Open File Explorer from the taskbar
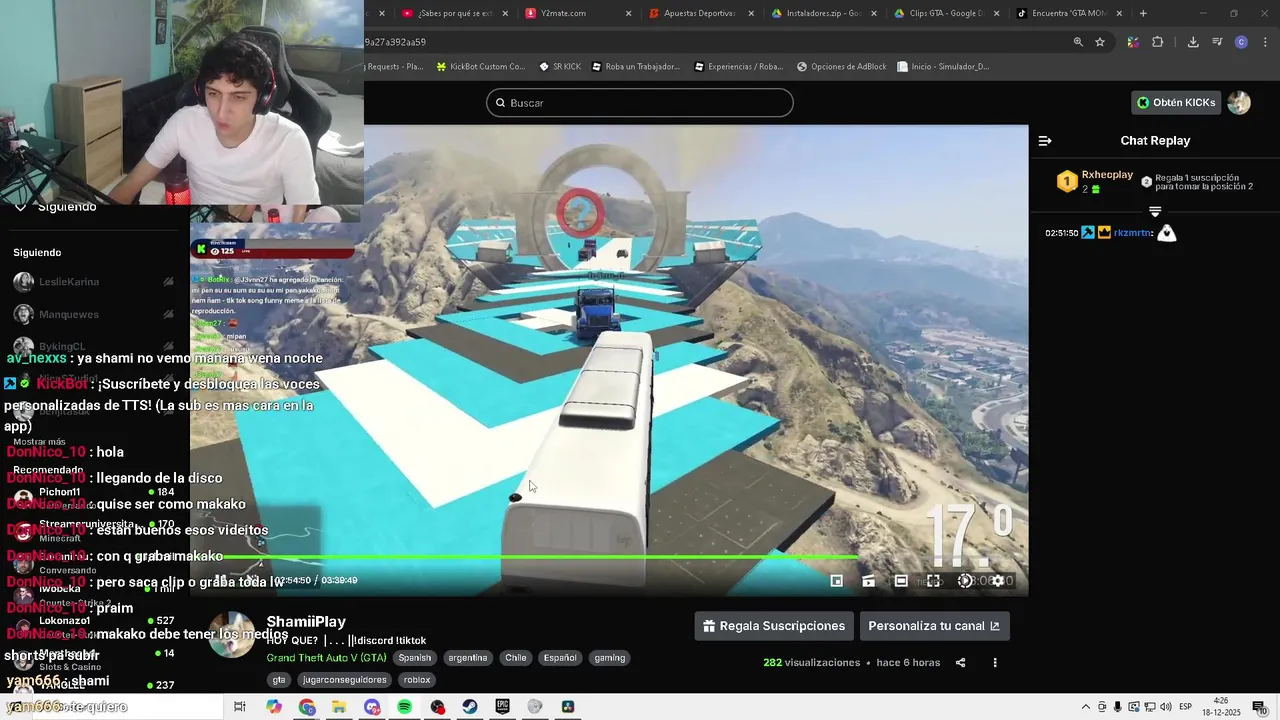1280x720 pixels. click(x=339, y=707)
